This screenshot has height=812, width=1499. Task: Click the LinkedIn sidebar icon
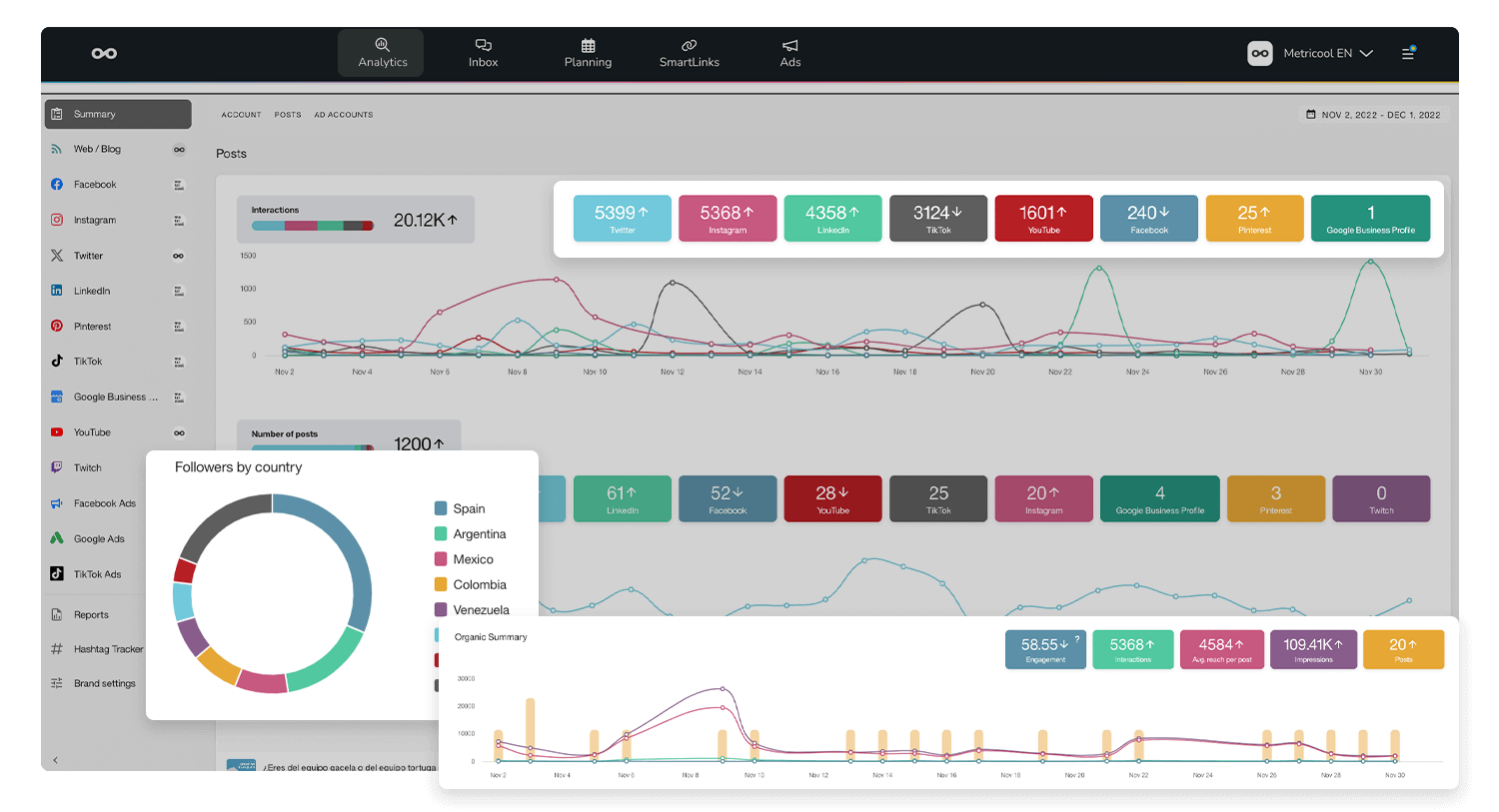click(57, 291)
